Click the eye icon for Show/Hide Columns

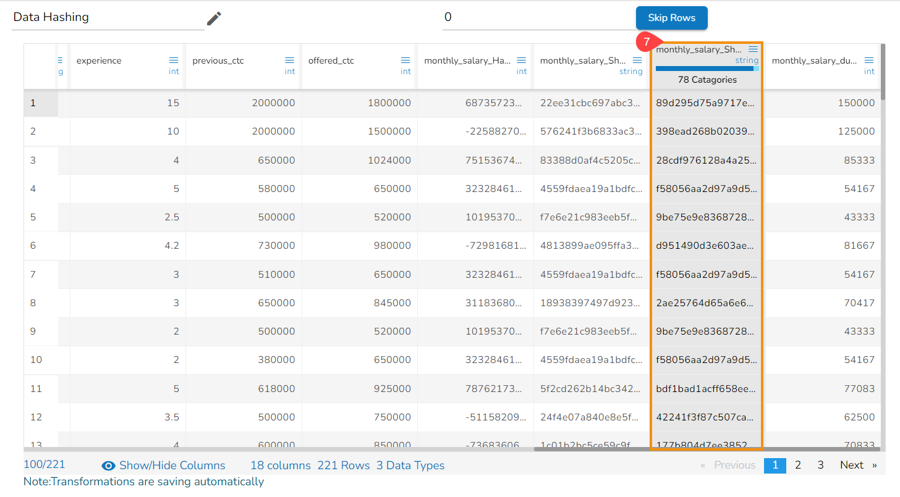point(108,466)
